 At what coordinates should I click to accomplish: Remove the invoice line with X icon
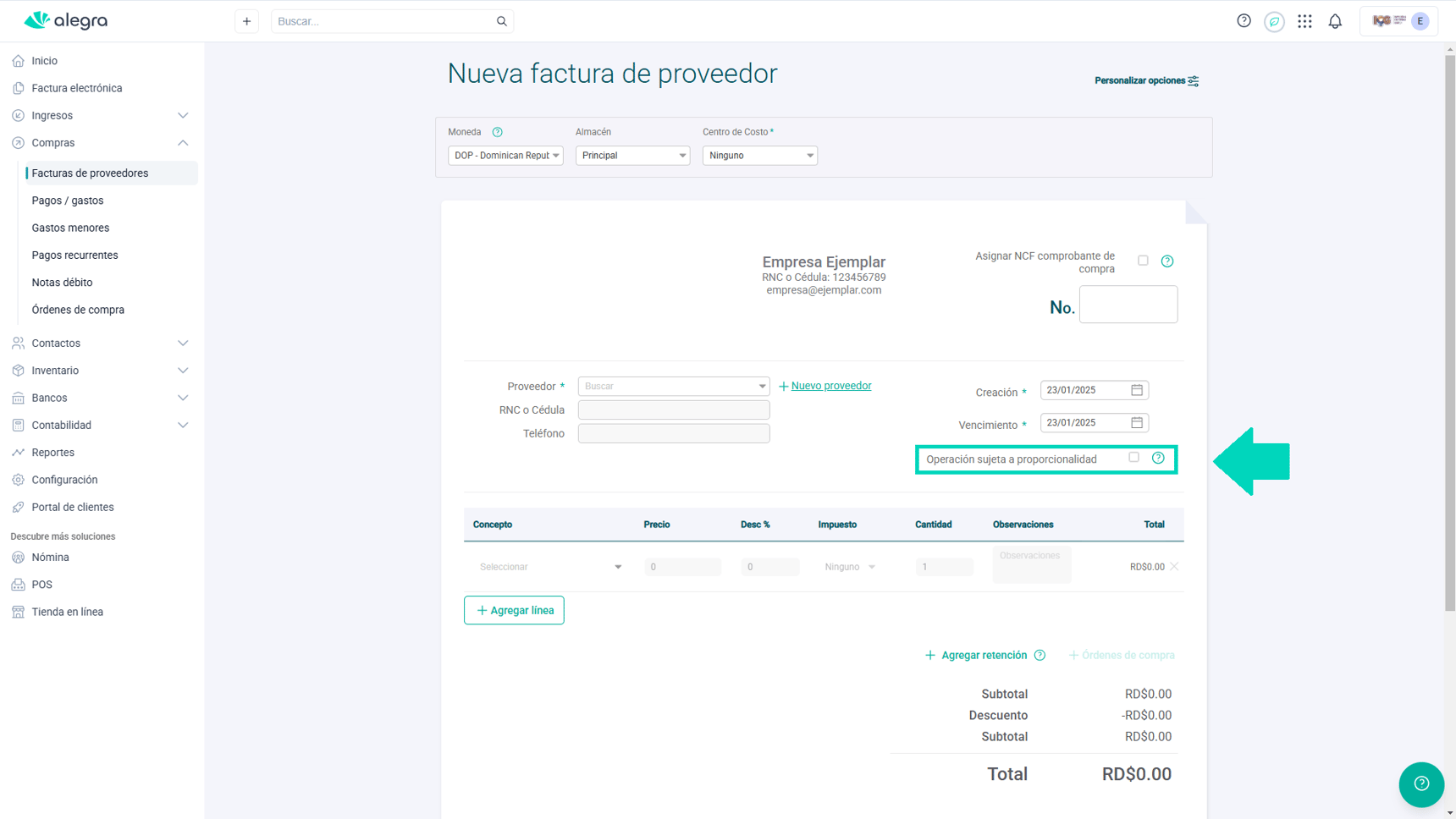tap(1174, 567)
